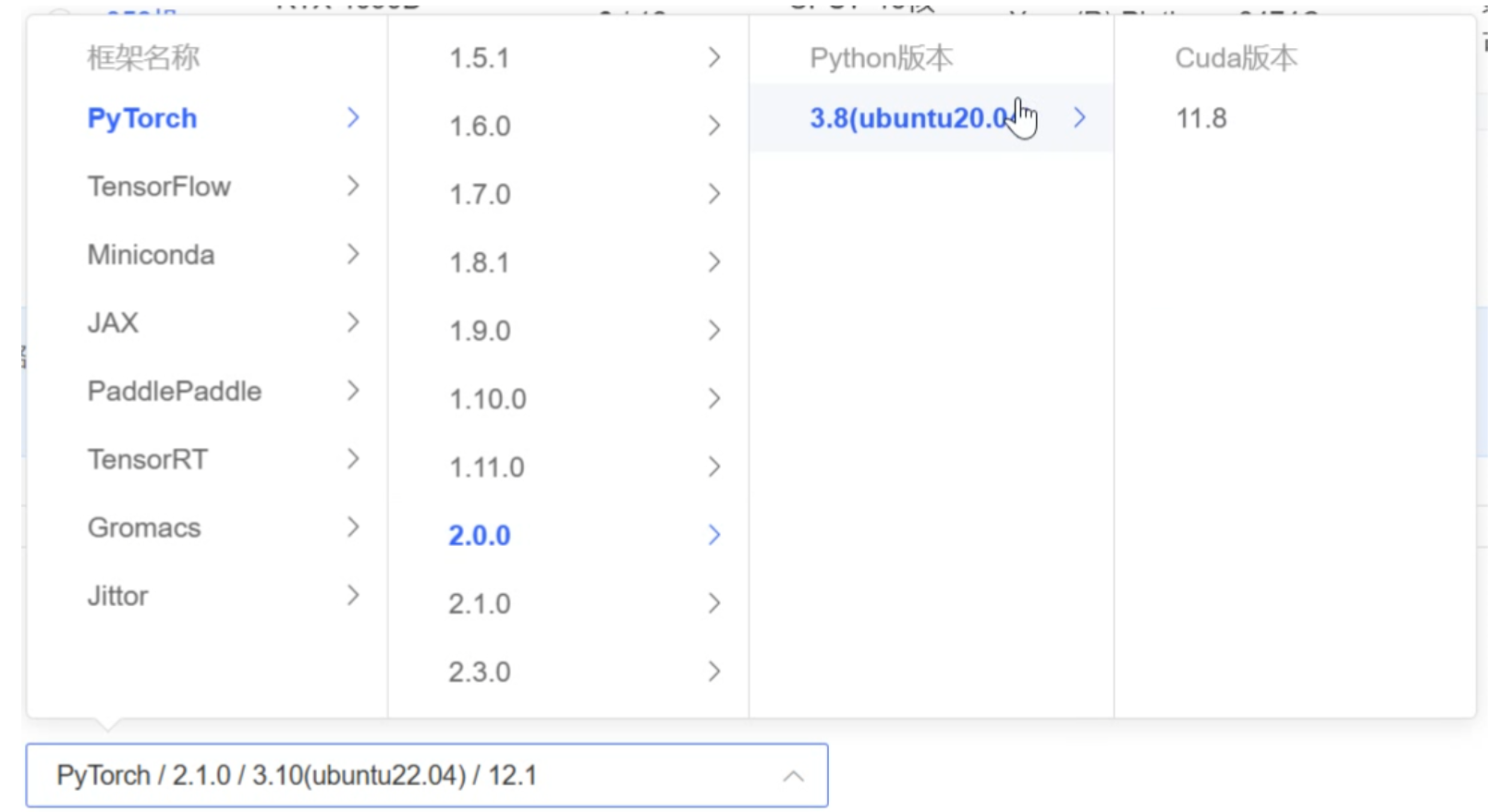Choose PaddlePaddle framework entry
The width and height of the screenshot is (1498, 812).
(x=174, y=392)
